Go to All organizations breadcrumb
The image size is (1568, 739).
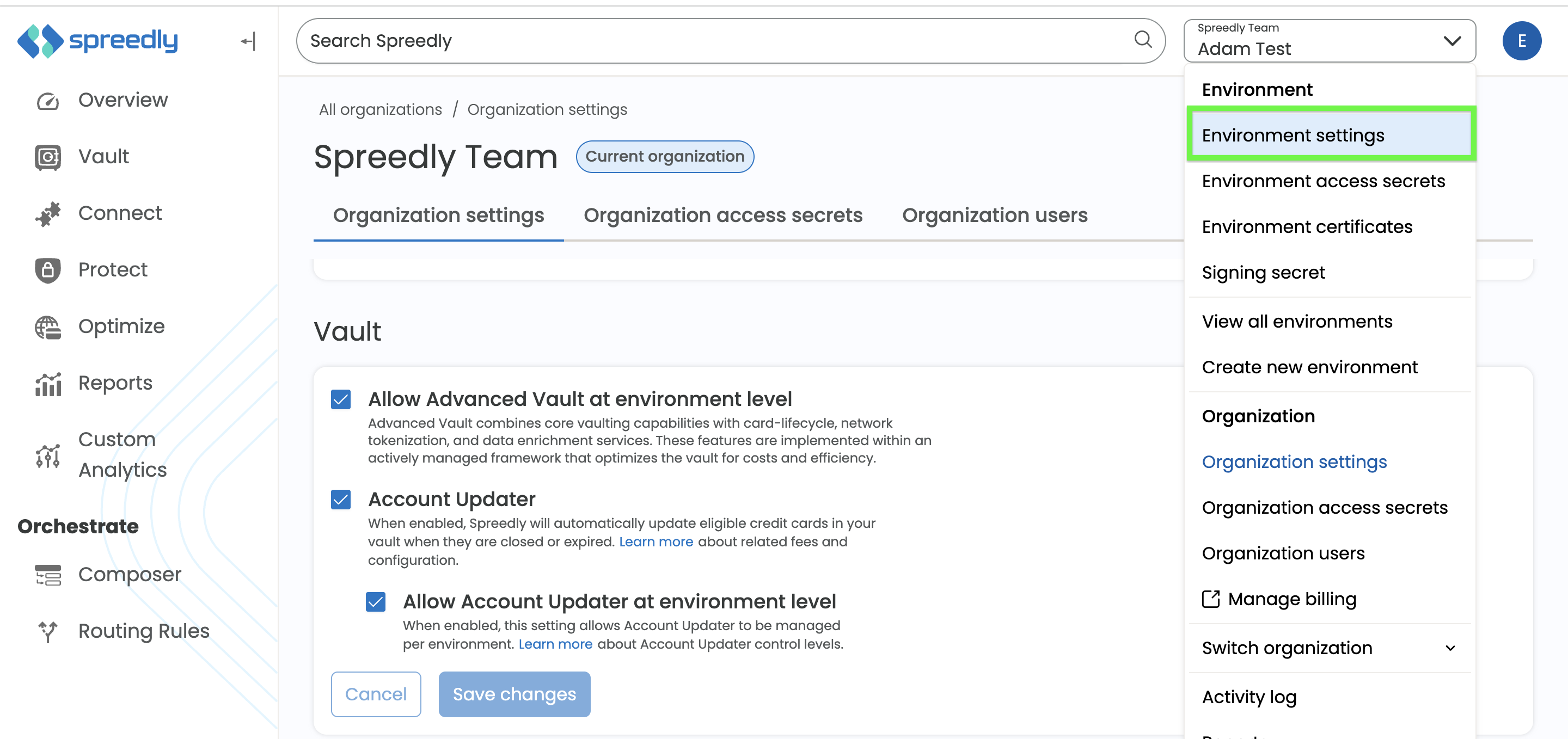pyautogui.click(x=380, y=109)
